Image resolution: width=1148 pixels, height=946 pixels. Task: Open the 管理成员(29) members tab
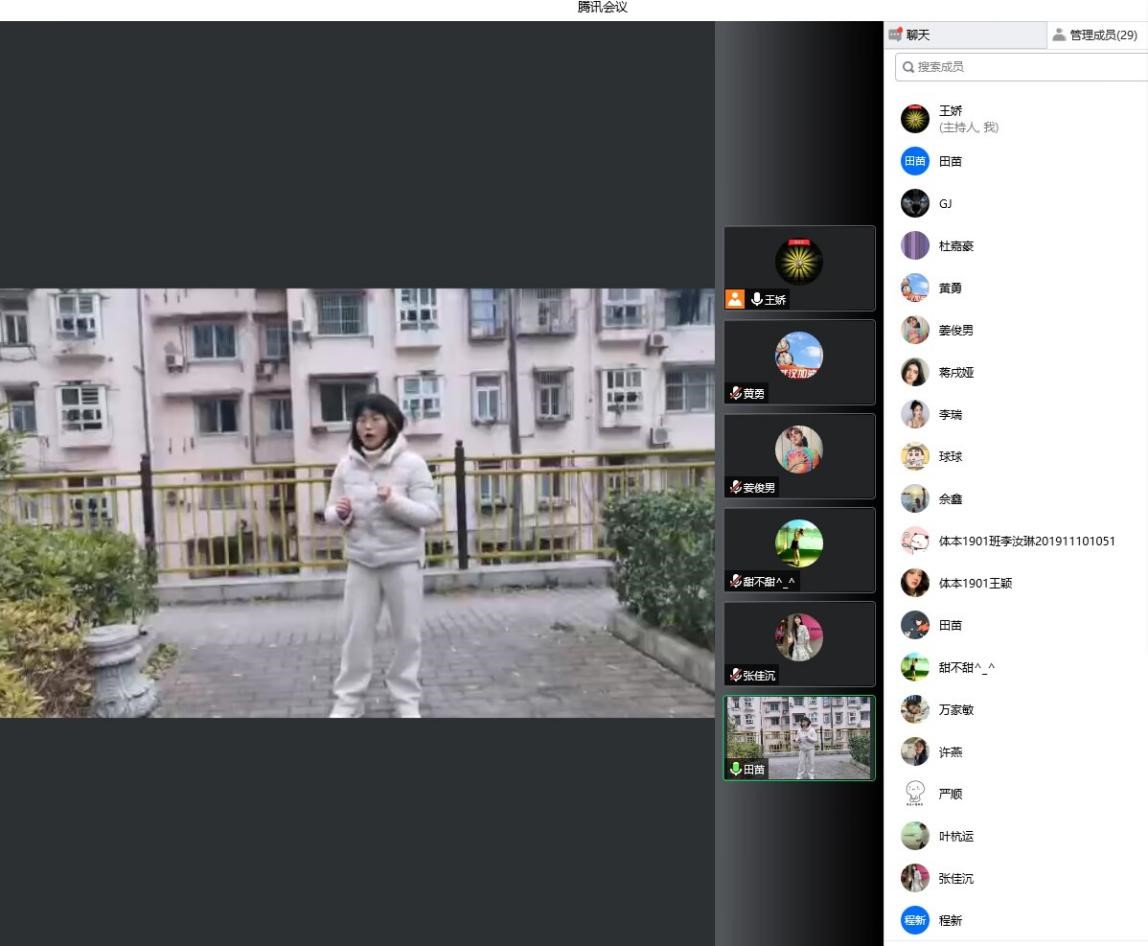tap(1096, 35)
